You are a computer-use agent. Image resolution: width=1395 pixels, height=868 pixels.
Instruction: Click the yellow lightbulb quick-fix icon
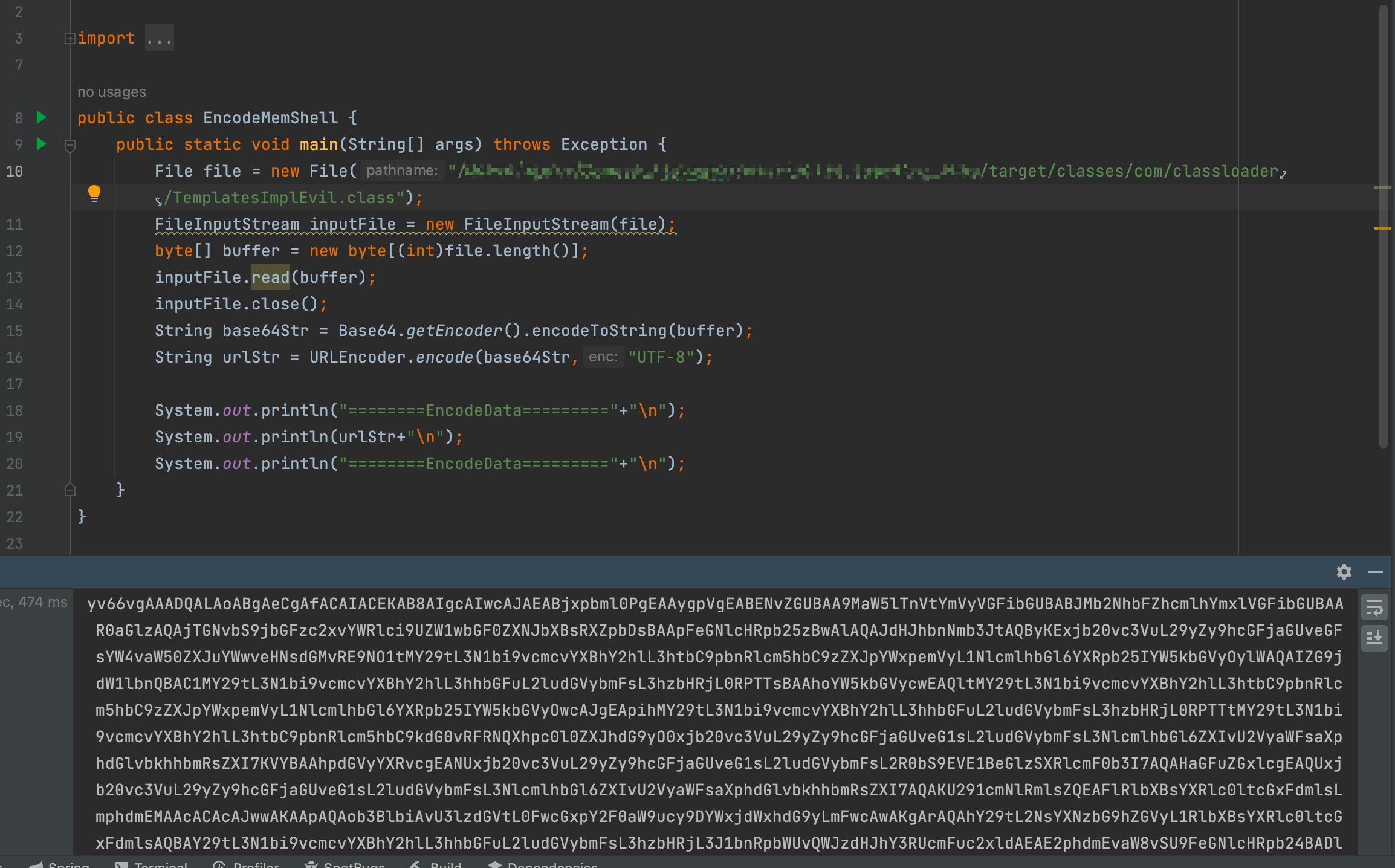click(x=94, y=193)
